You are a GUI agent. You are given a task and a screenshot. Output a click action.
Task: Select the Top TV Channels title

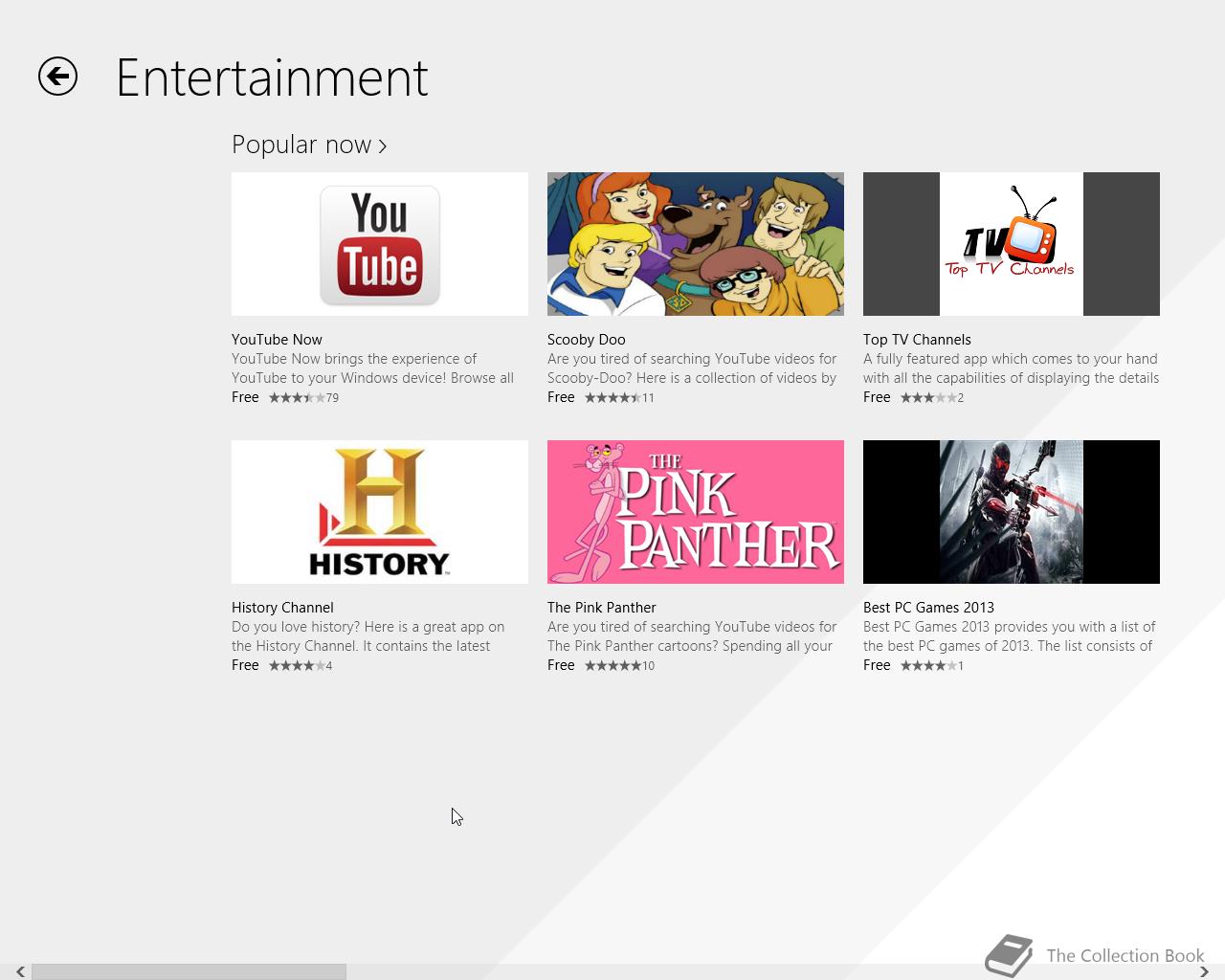point(917,340)
